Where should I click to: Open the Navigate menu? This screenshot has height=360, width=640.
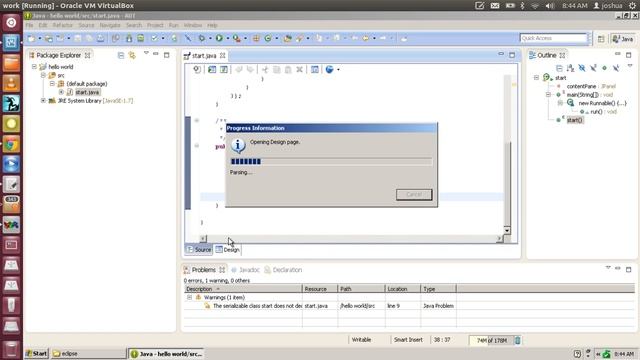click(x=110, y=25)
